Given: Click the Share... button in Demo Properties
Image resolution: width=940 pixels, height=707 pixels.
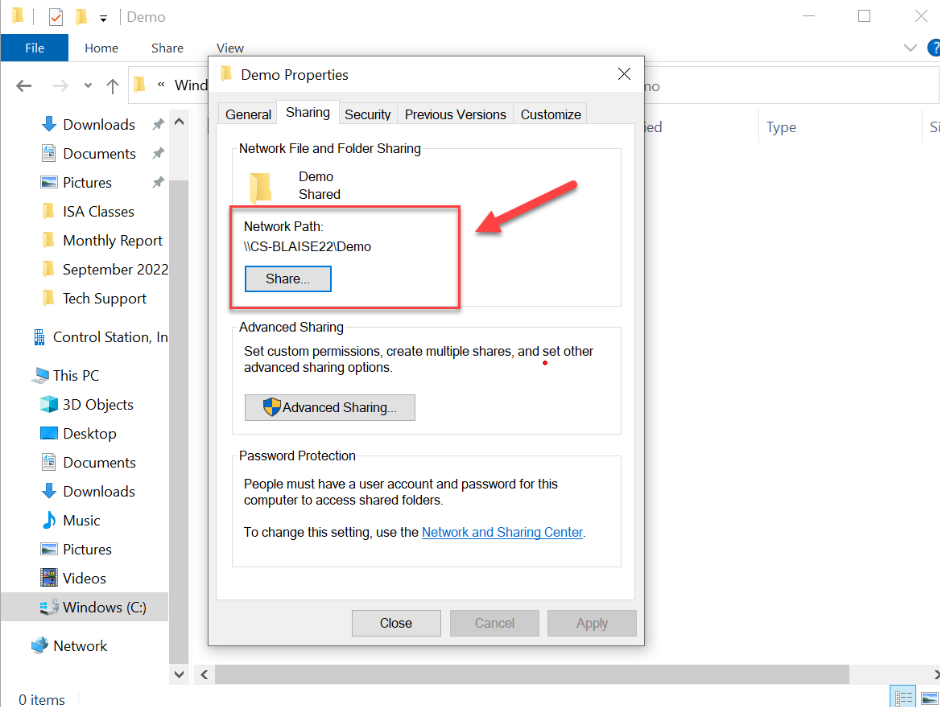Looking at the screenshot, I should pos(288,279).
